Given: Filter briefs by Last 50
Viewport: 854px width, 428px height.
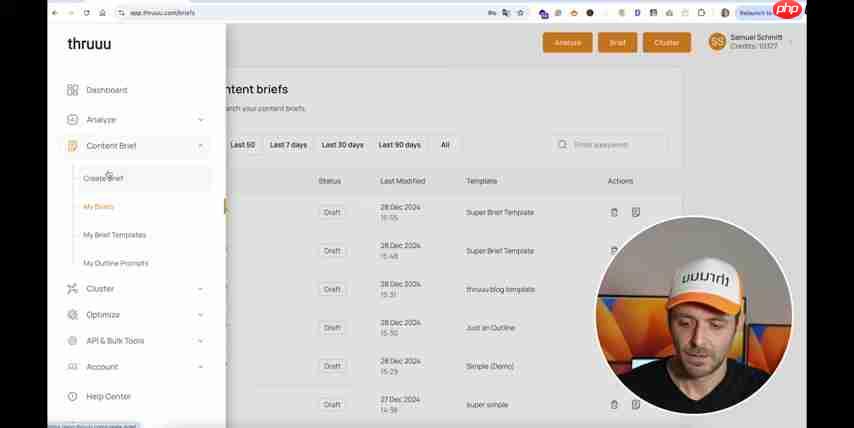Looking at the screenshot, I should [x=242, y=145].
